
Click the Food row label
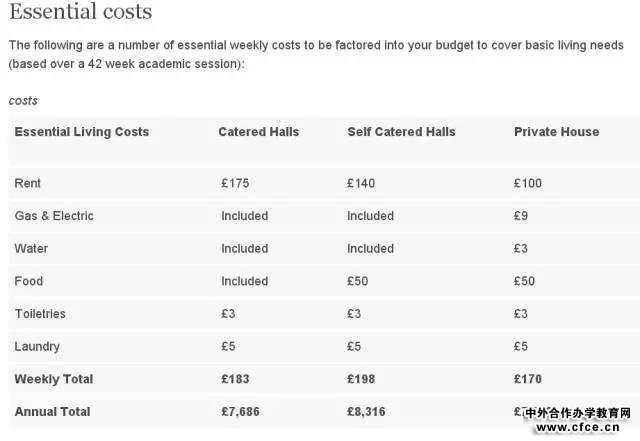pyautogui.click(x=29, y=281)
